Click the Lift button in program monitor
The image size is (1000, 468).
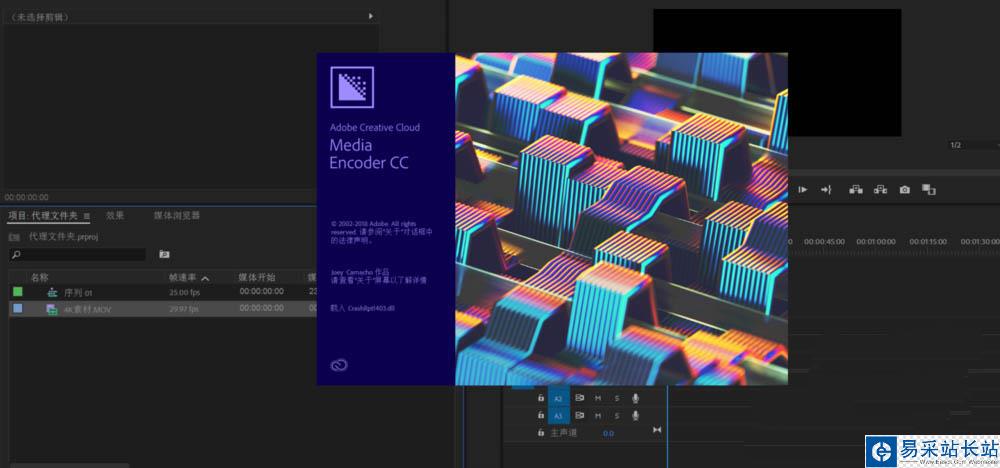point(856,189)
